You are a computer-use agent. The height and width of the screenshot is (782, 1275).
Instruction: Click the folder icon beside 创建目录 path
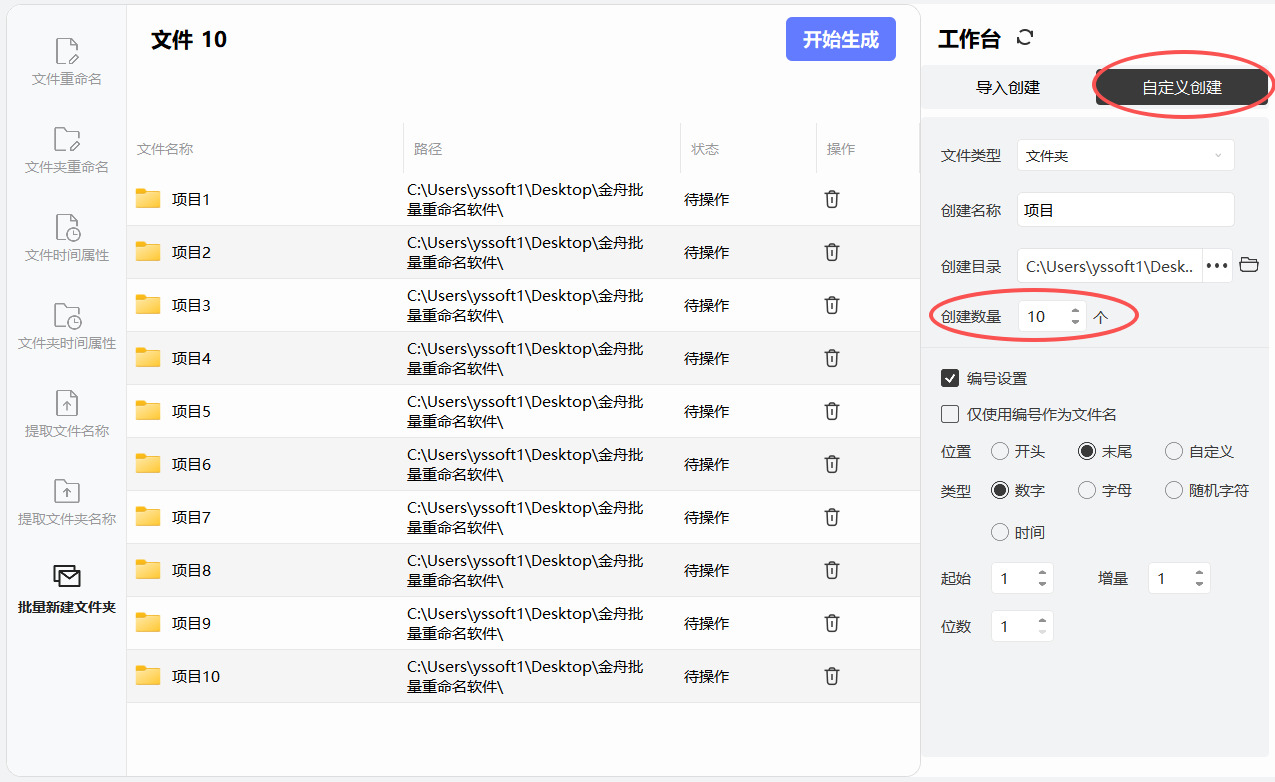click(x=1248, y=265)
